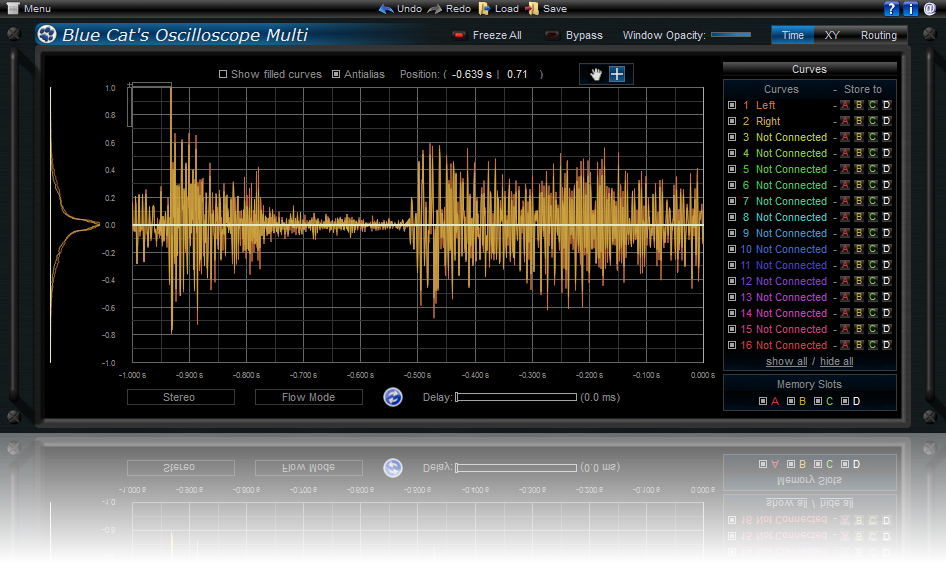
Task: Click the Redo arrow
Action: [x=434, y=8]
